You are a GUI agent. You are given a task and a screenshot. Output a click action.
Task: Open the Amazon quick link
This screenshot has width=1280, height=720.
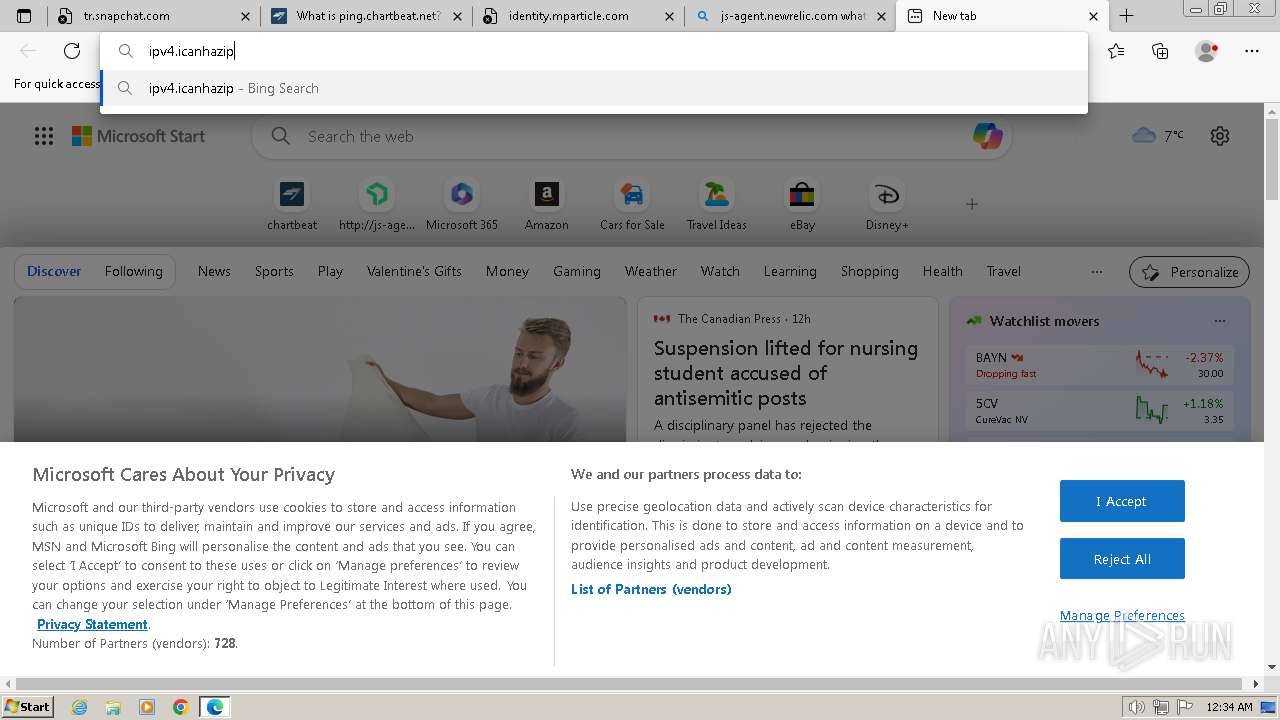(547, 205)
